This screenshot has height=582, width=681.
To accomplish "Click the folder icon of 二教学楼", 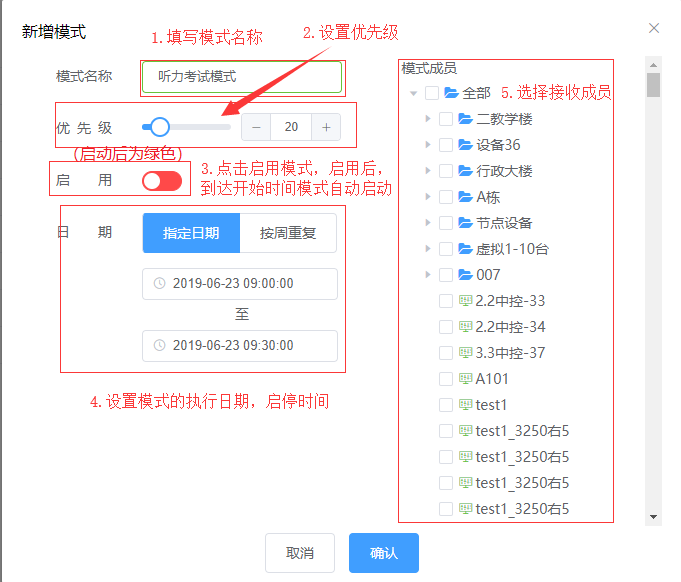I will 466,119.
